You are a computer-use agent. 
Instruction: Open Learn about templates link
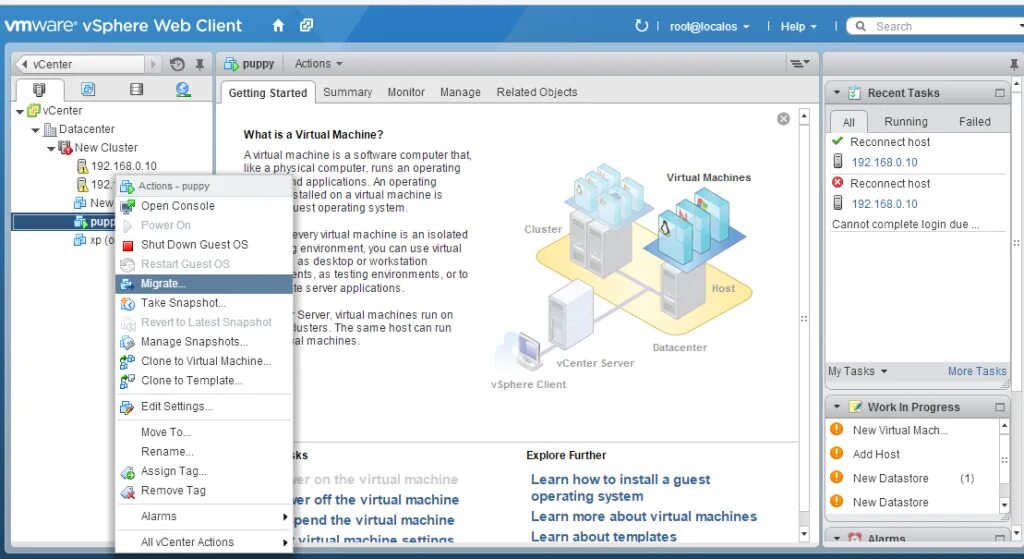(x=604, y=537)
